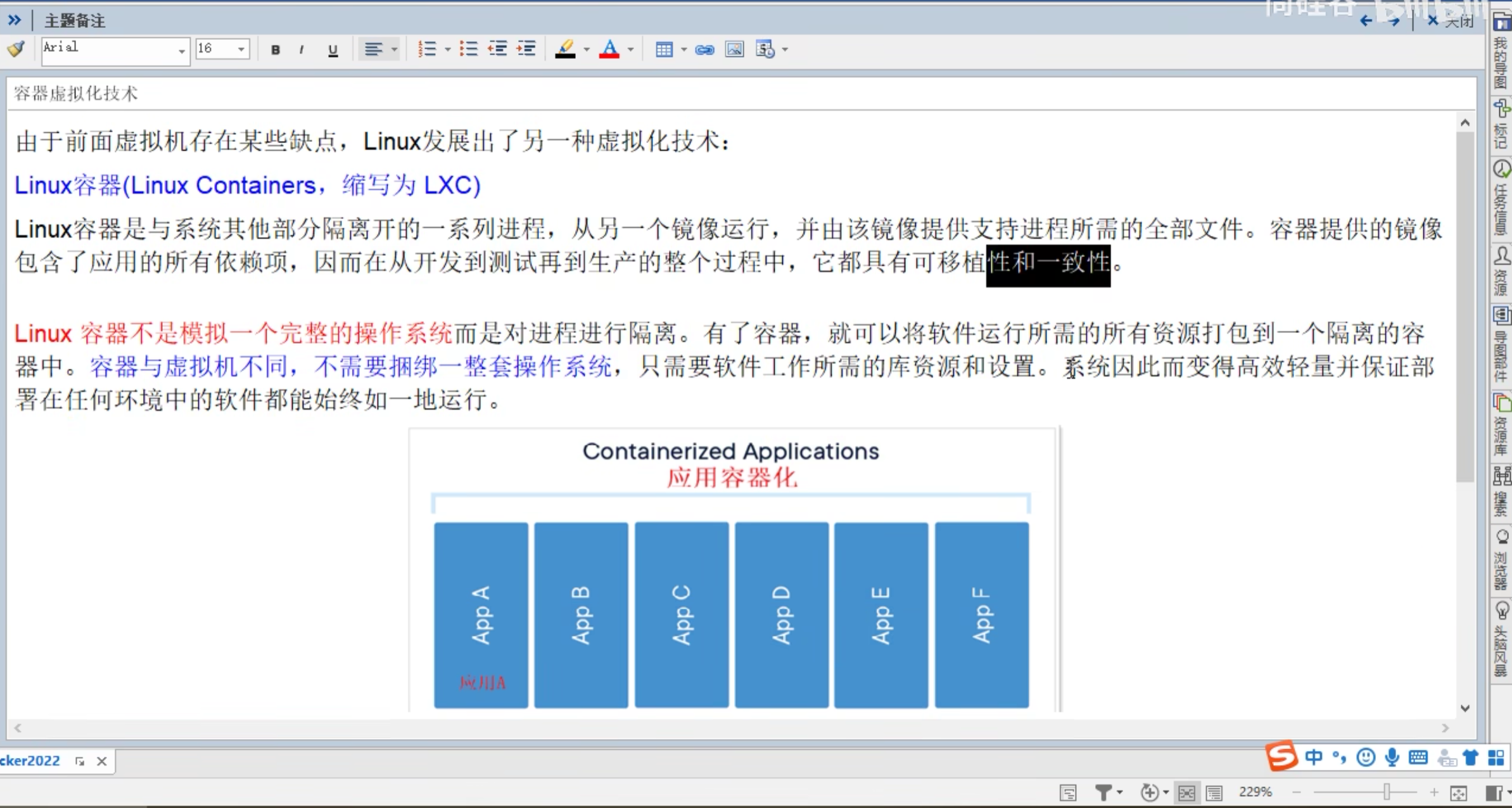Click the format painter brush icon
This screenshot has width=1512, height=808.
16,49
